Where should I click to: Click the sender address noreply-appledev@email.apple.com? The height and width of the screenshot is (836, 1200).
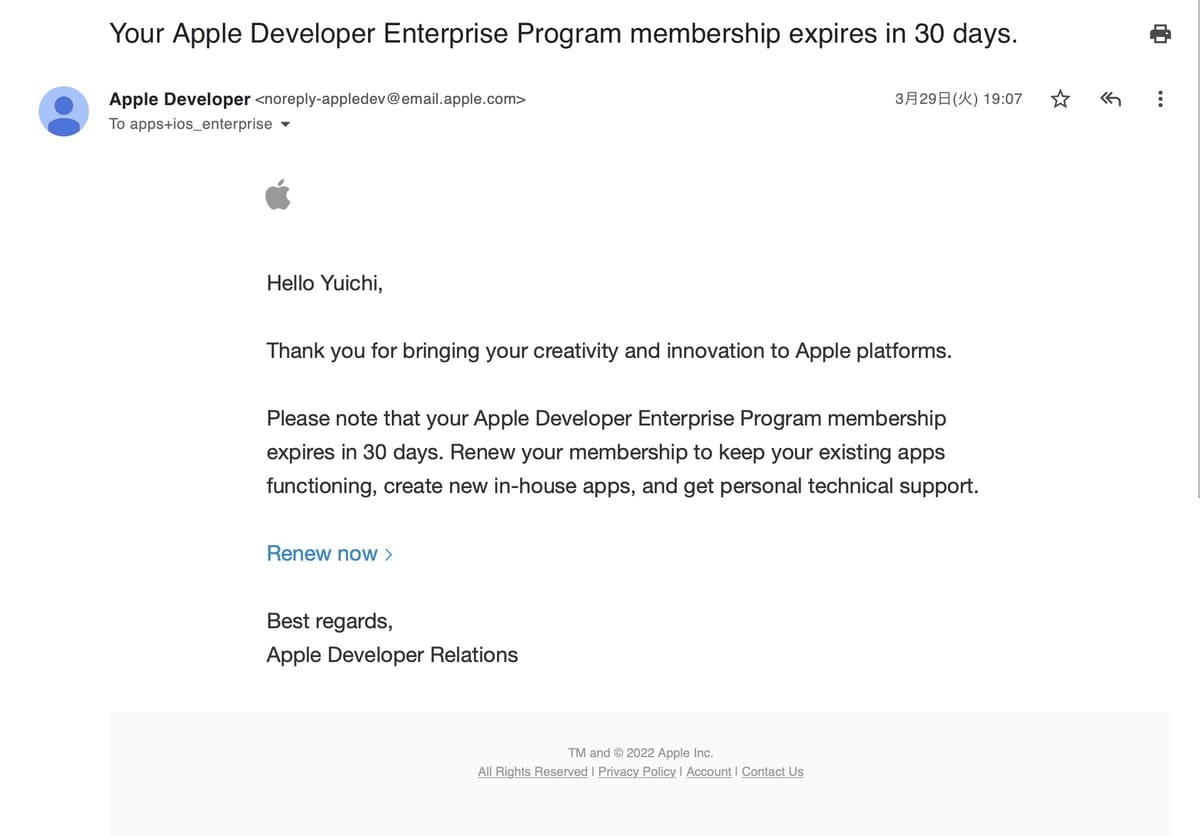(390, 99)
